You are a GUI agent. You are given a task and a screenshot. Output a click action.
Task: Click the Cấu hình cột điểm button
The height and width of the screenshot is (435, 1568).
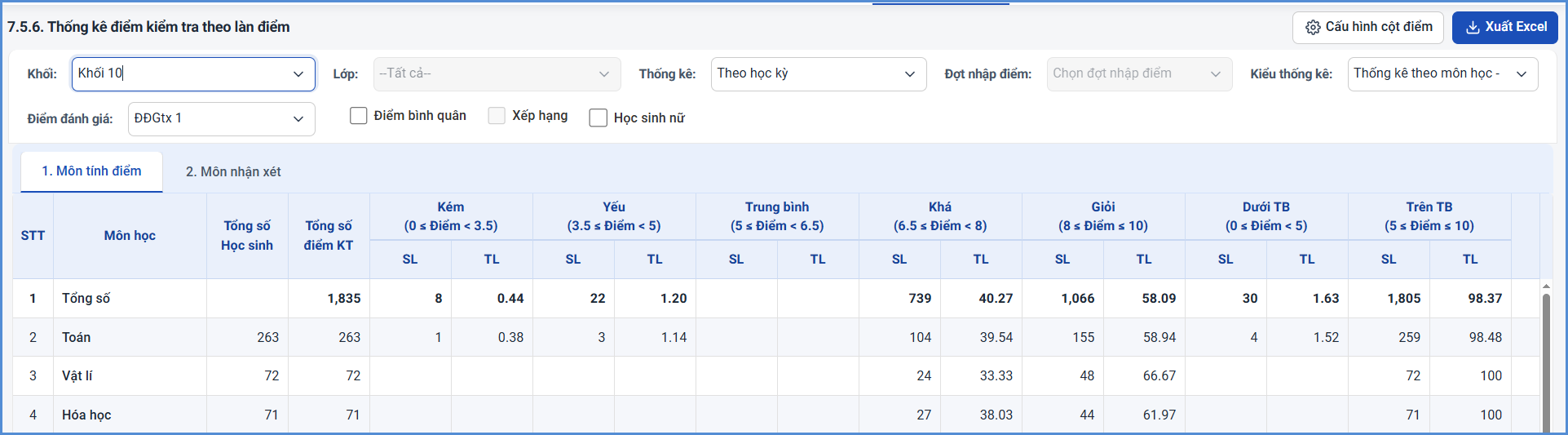pyautogui.click(x=1368, y=27)
